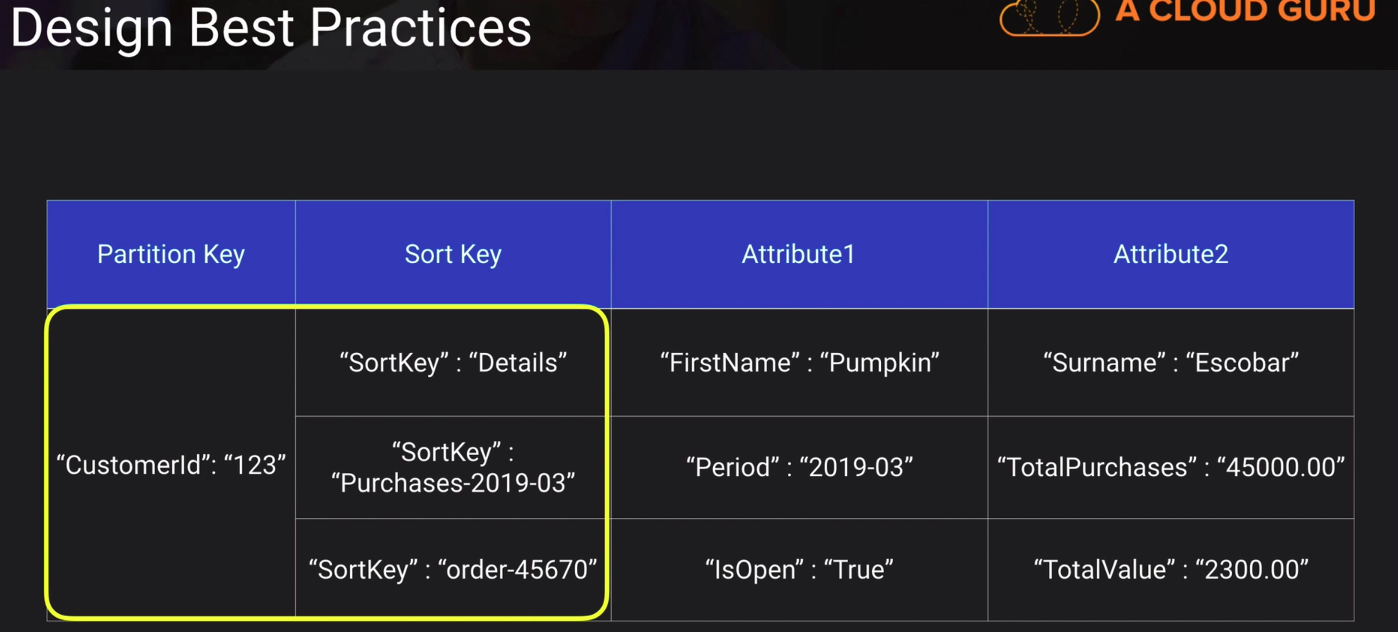Click the TotalPurchases 45000.00 cell

(1170, 467)
